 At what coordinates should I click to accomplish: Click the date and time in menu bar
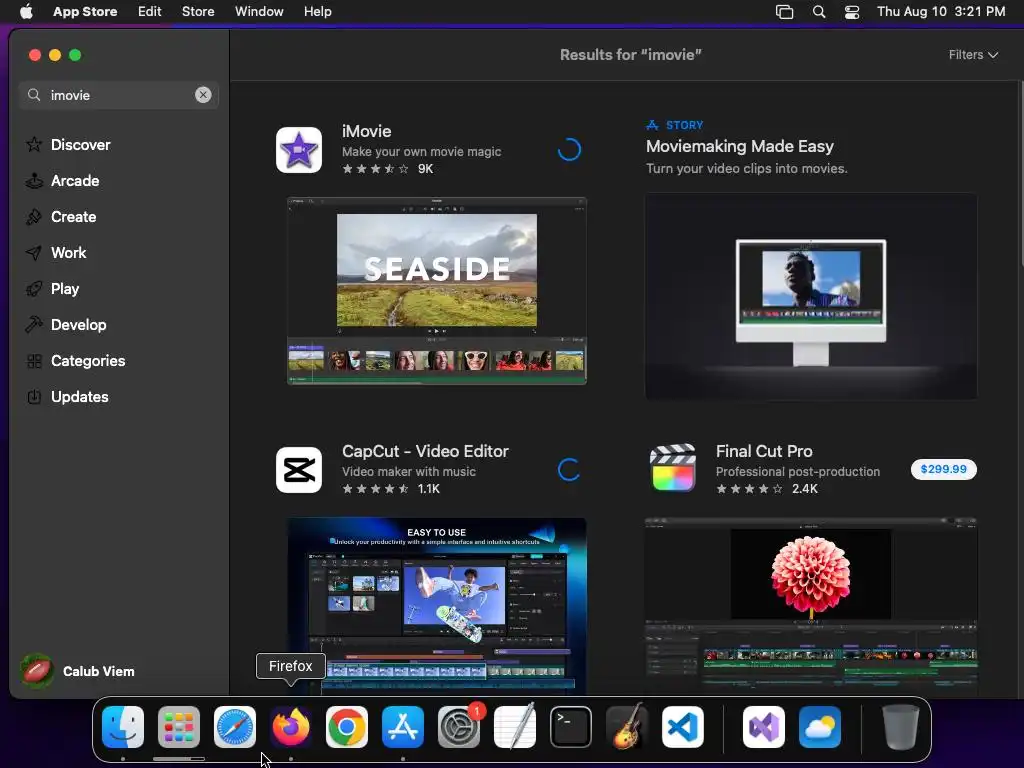click(x=941, y=11)
